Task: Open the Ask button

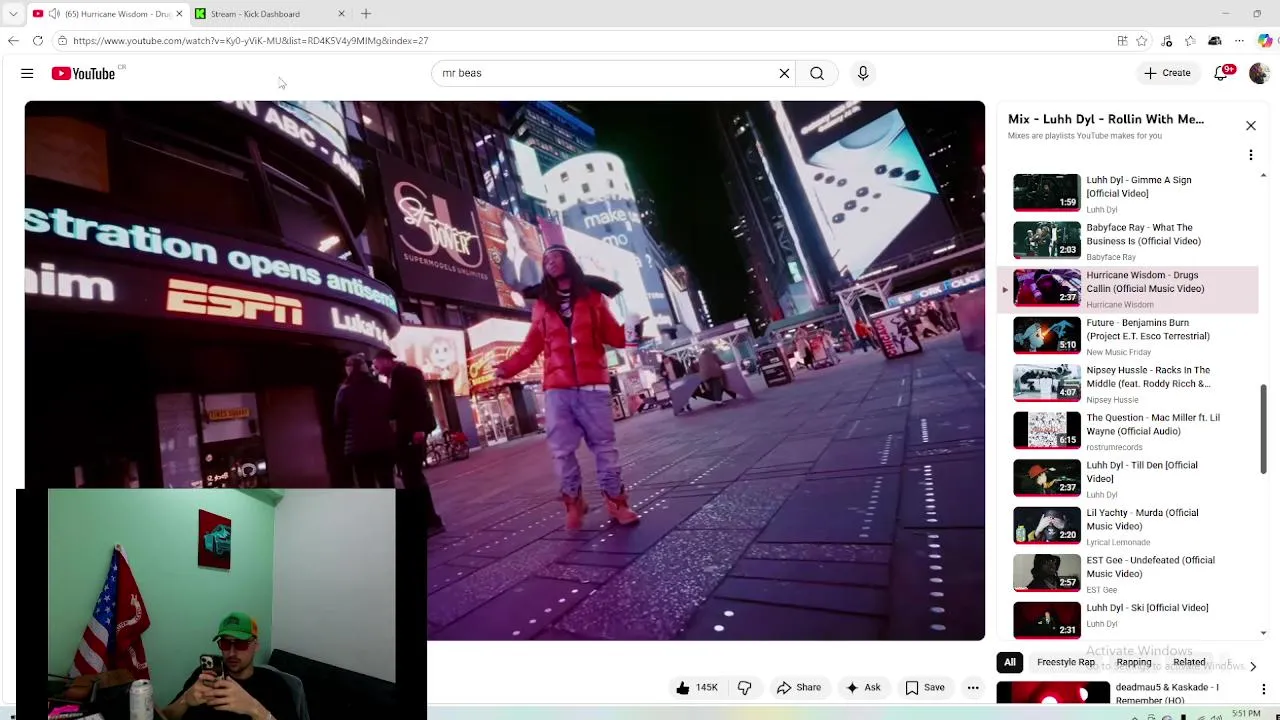Action: pos(862,688)
